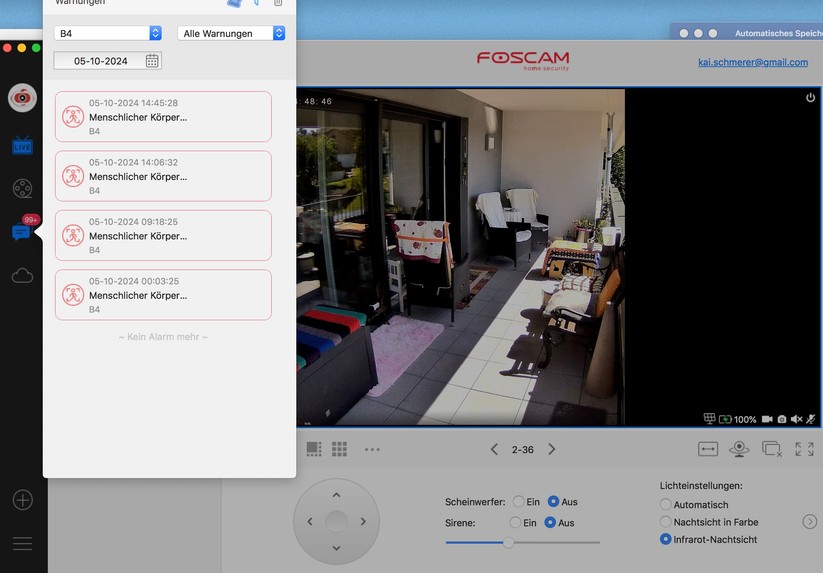The width and height of the screenshot is (823, 573).
Task: Go to previous camera page arrow
Action: click(494, 449)
